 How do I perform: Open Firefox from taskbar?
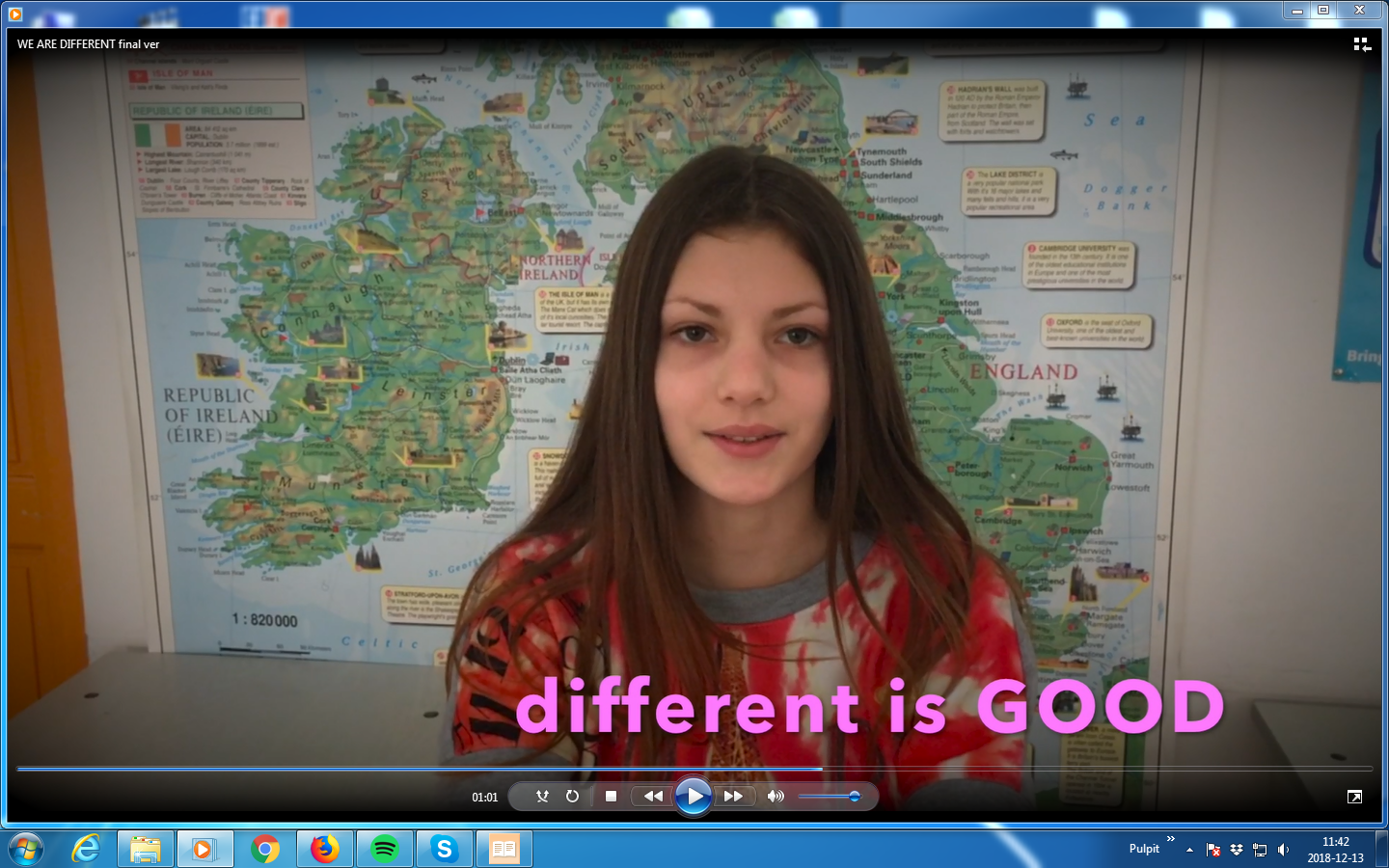(x=325, y=849)
